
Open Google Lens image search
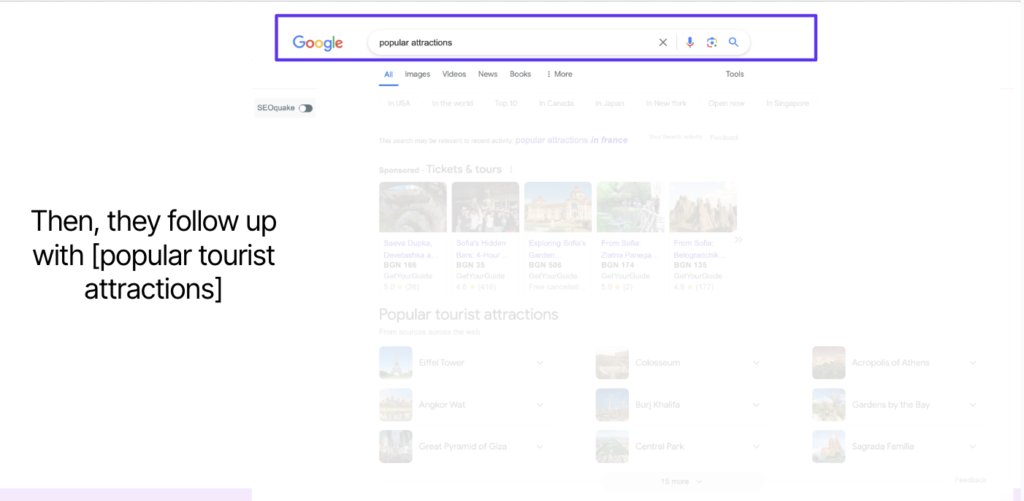tap(711, 43)
